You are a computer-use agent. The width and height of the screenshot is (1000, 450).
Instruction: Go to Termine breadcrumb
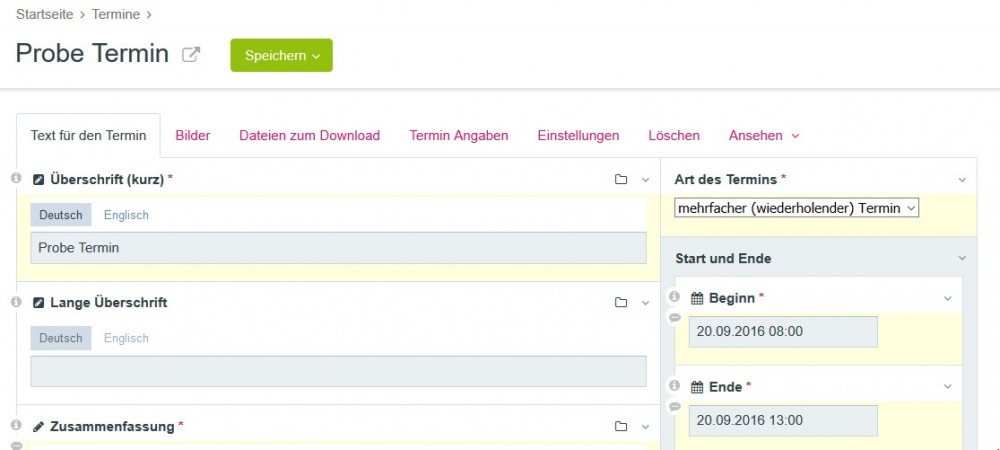click(115, 14)
